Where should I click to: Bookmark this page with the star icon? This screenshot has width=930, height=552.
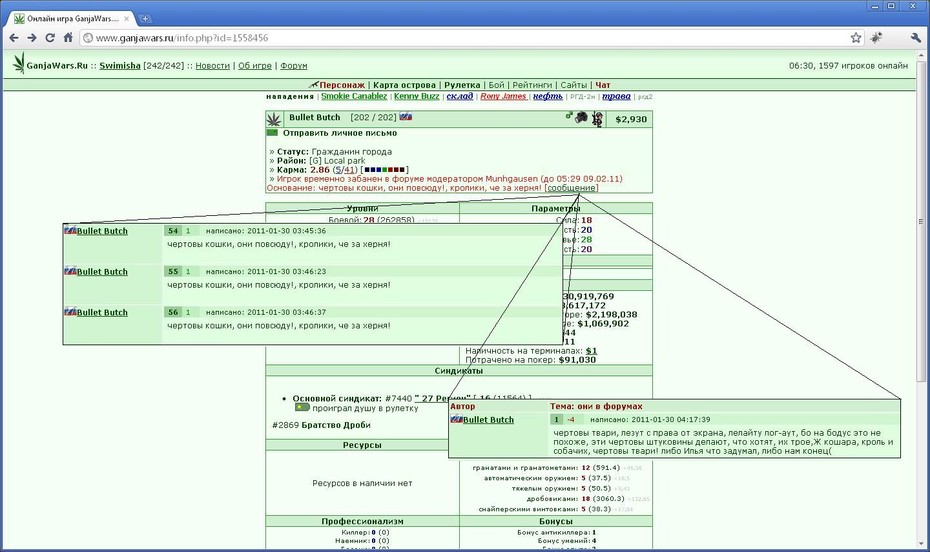pyautogui.click(x=856, y=38)
